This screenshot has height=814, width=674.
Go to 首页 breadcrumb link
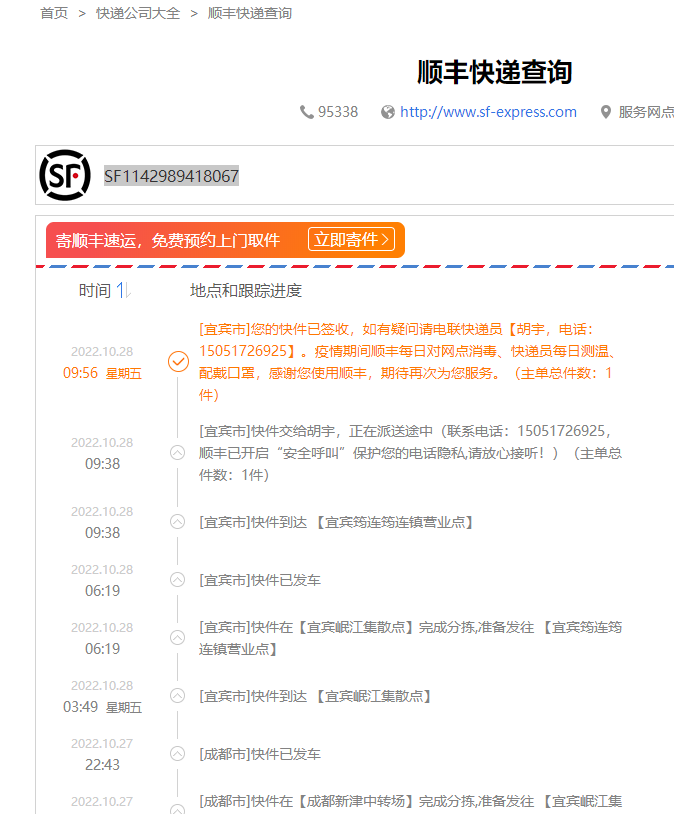pyautogui.click(x=54, y=13)
